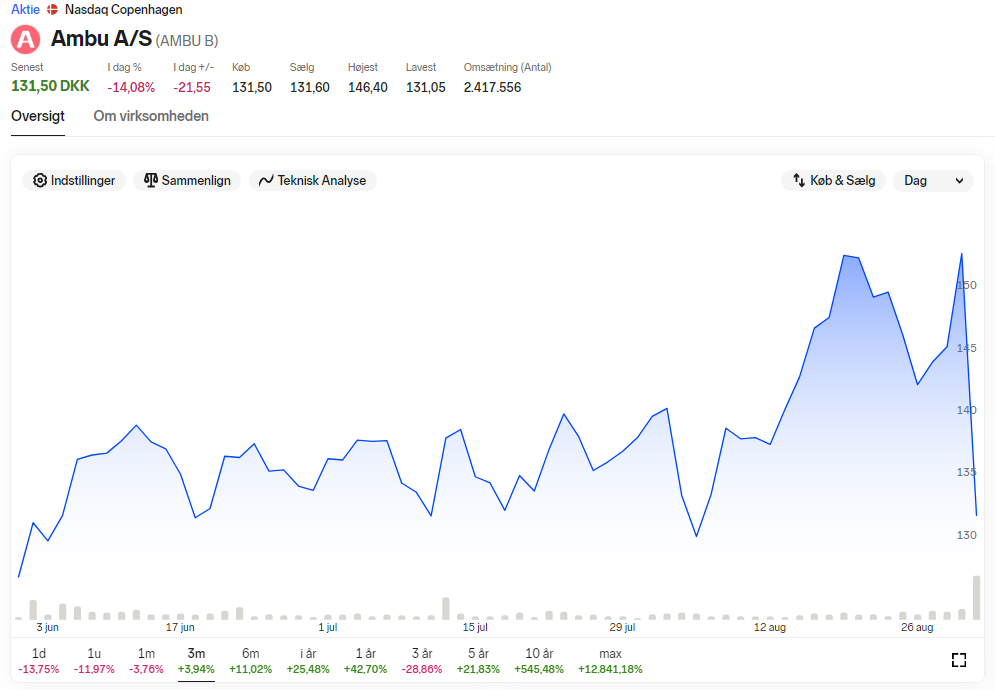Follow the Aktie breadcrumb link
The width and height of the screenshot is (995, 690).
pyautogui.click(x=25, y=10)
